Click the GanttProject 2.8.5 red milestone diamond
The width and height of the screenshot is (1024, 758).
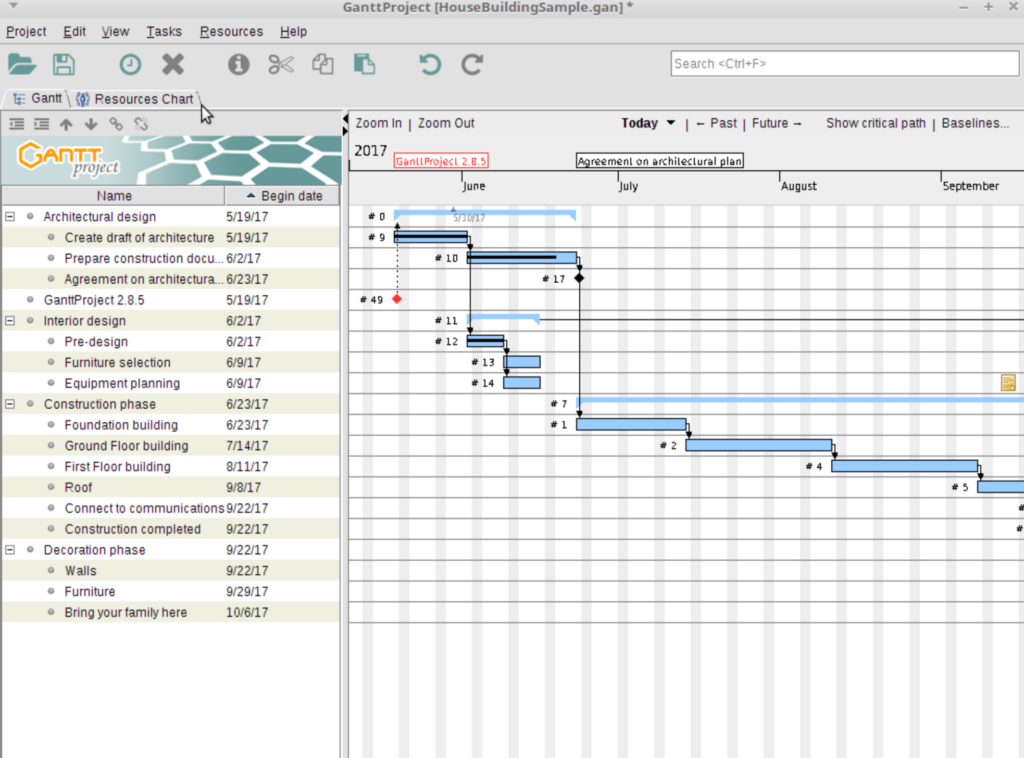pos(396,299)
